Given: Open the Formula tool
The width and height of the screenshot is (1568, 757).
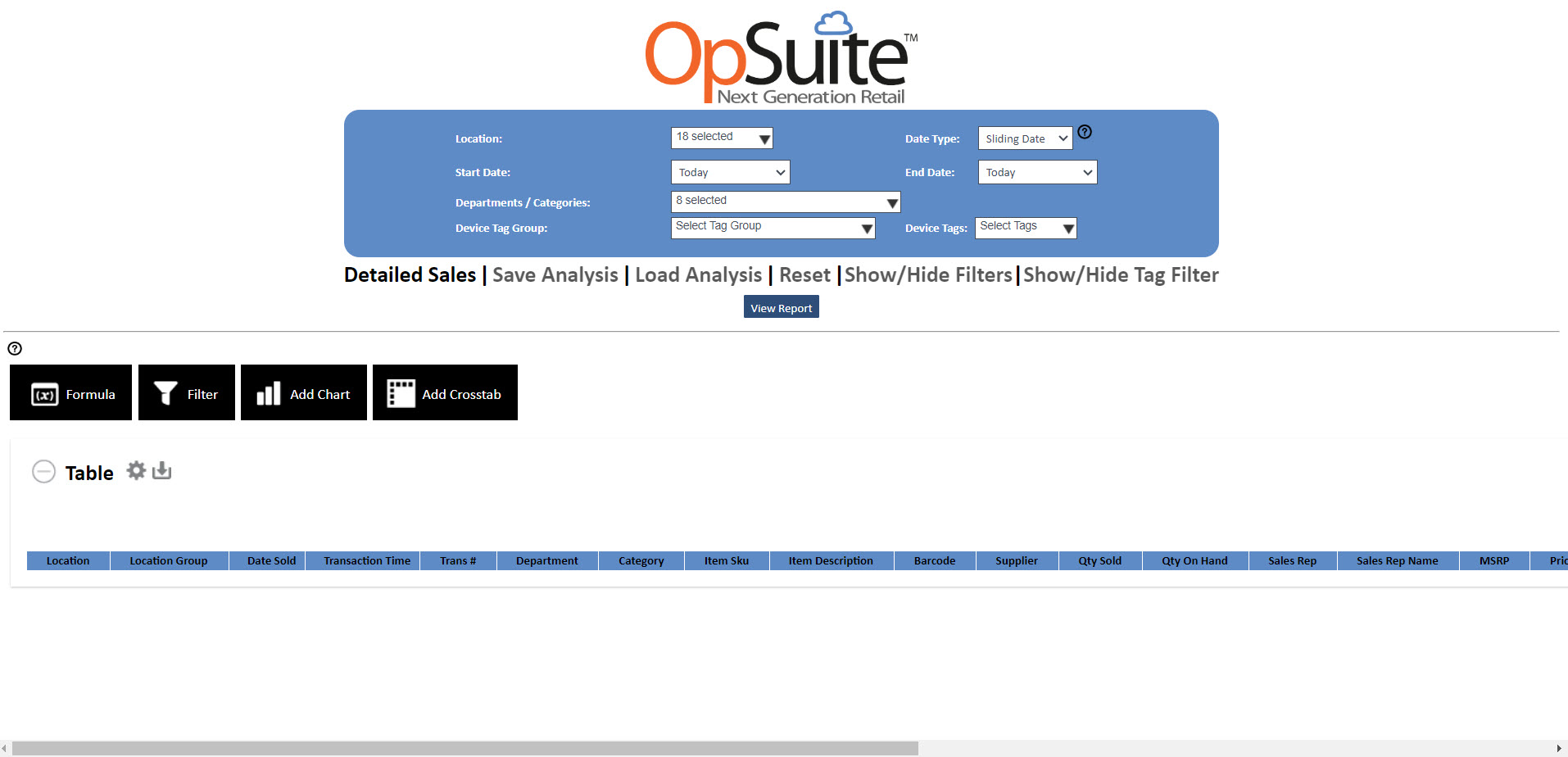Looking at the screenshot, I should [71, 393].
